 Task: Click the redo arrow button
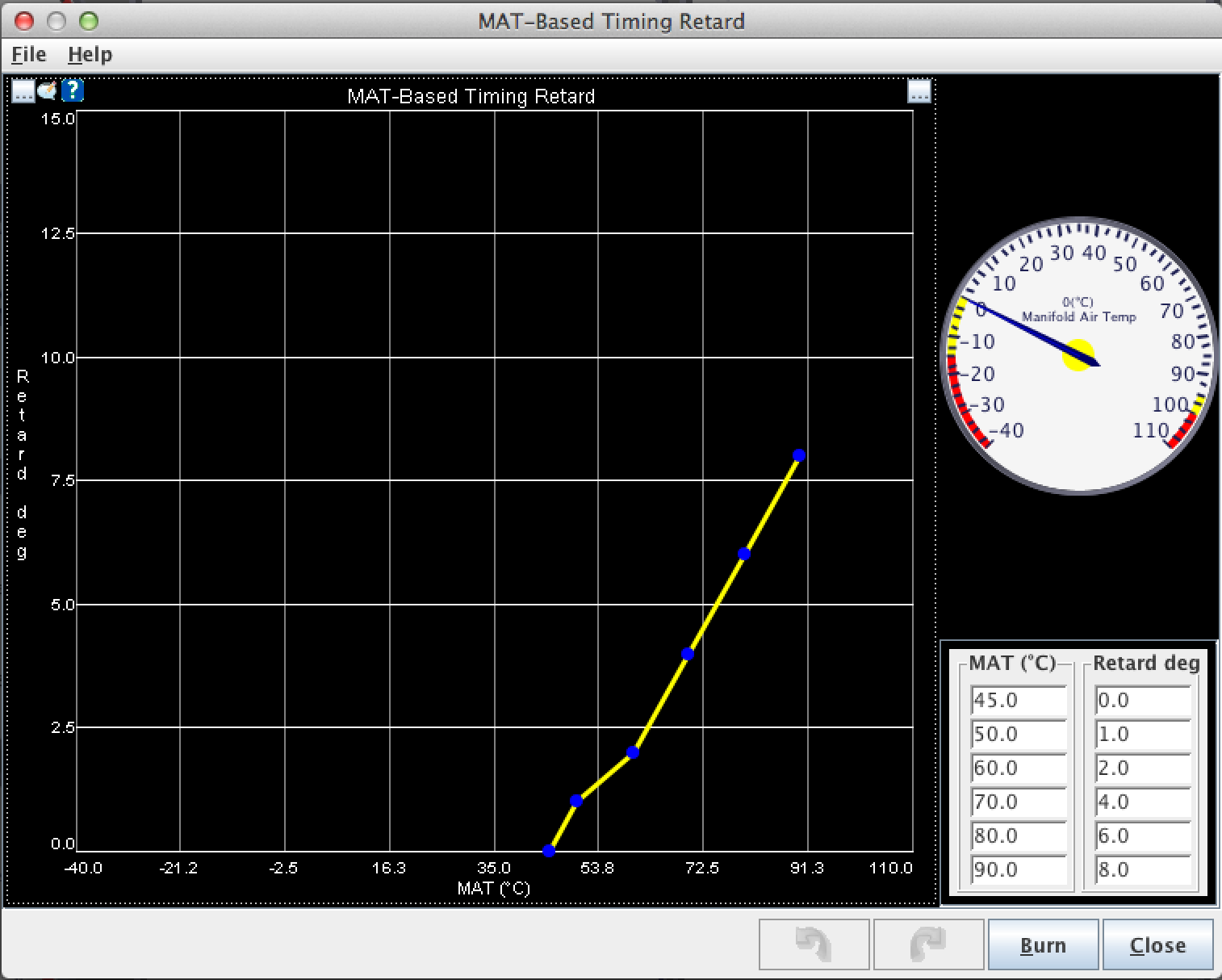[928, 944]
